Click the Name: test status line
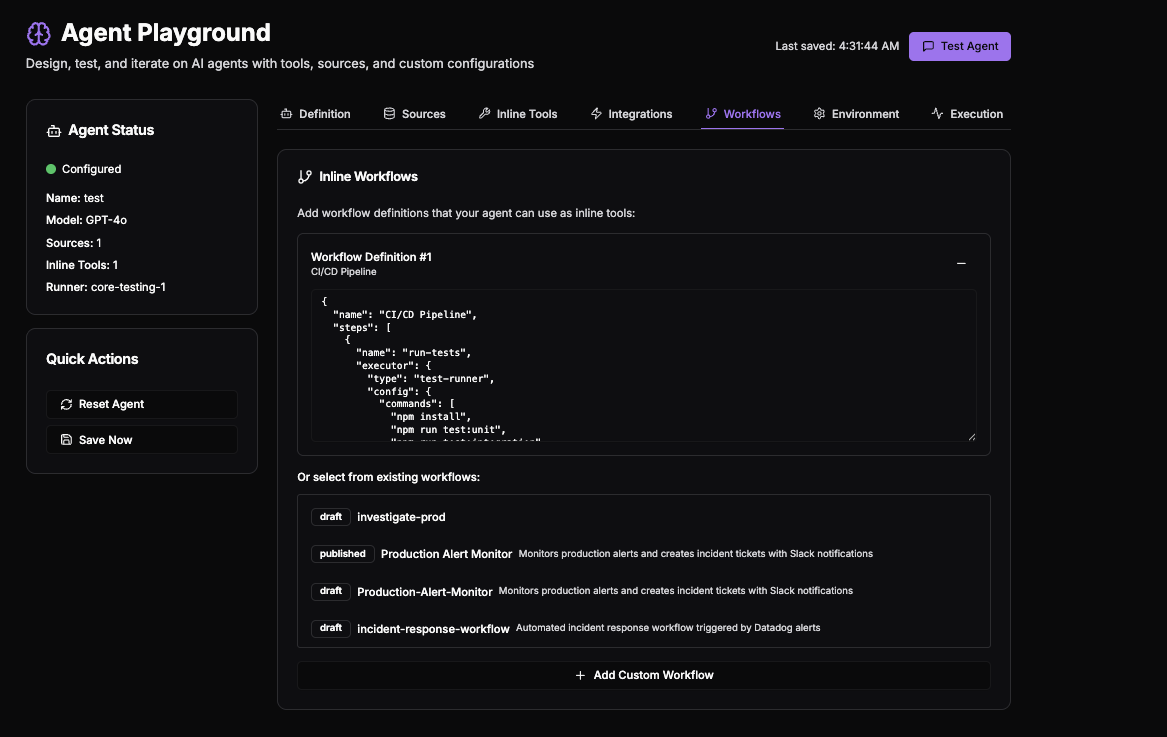 click(74, 198)
